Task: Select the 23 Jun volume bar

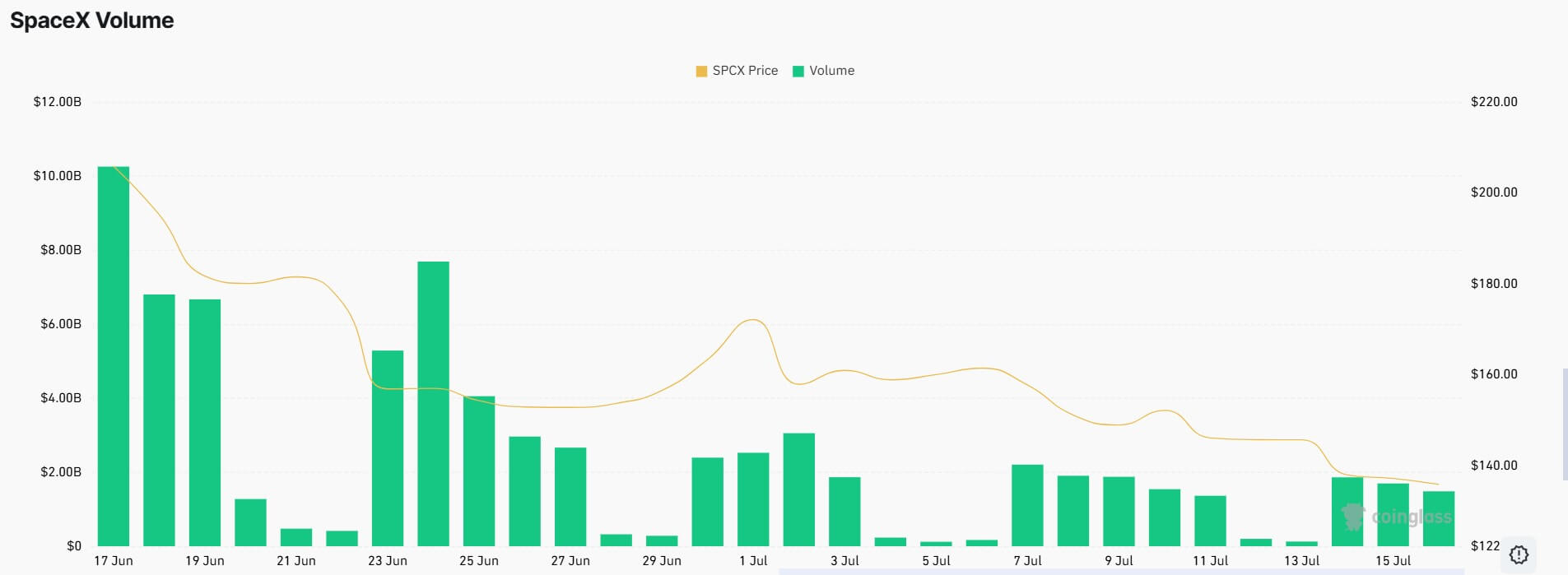Action: [388, 448]
